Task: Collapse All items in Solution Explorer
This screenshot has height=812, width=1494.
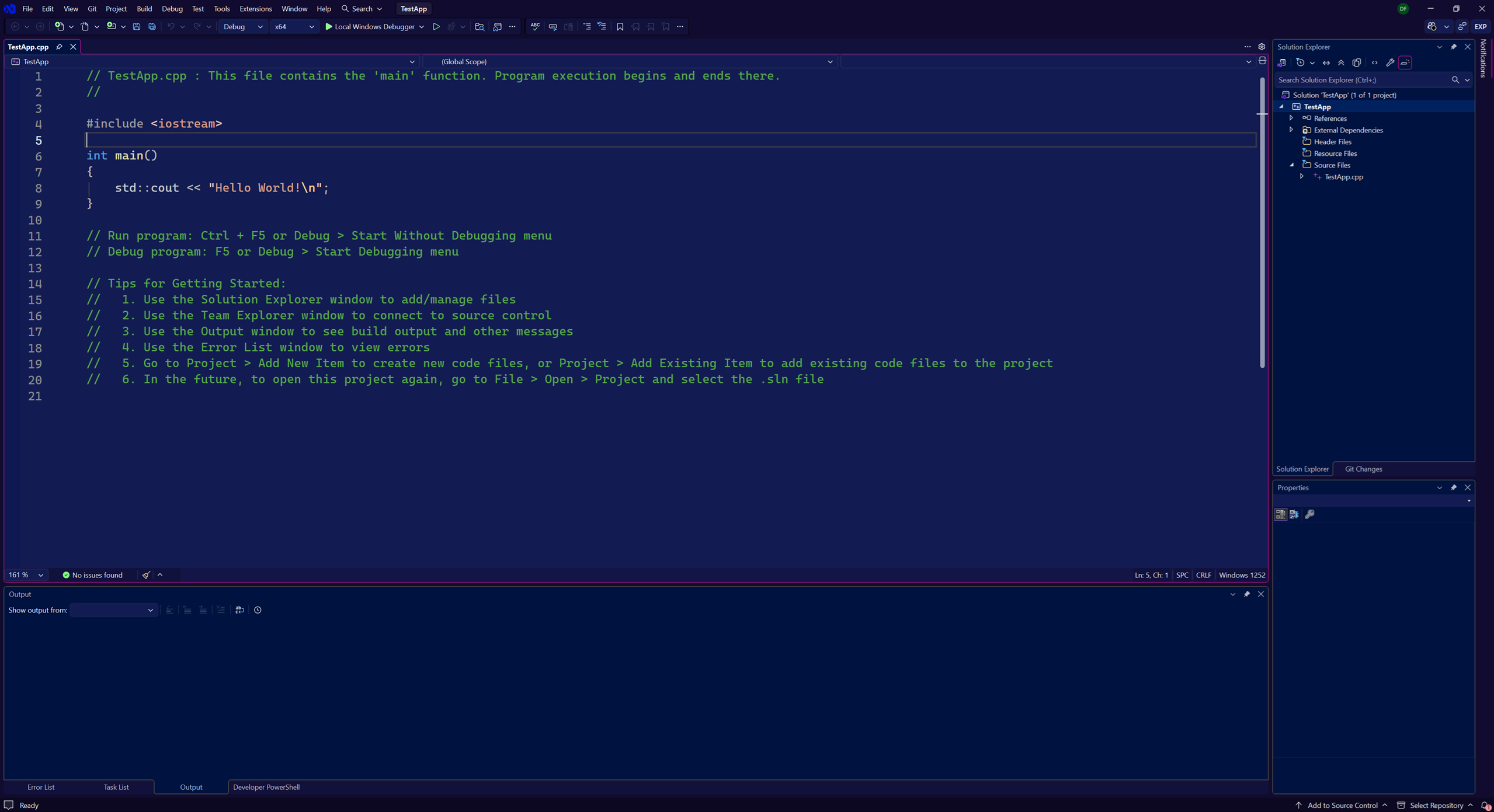Action: click(x=1341, y=62)
